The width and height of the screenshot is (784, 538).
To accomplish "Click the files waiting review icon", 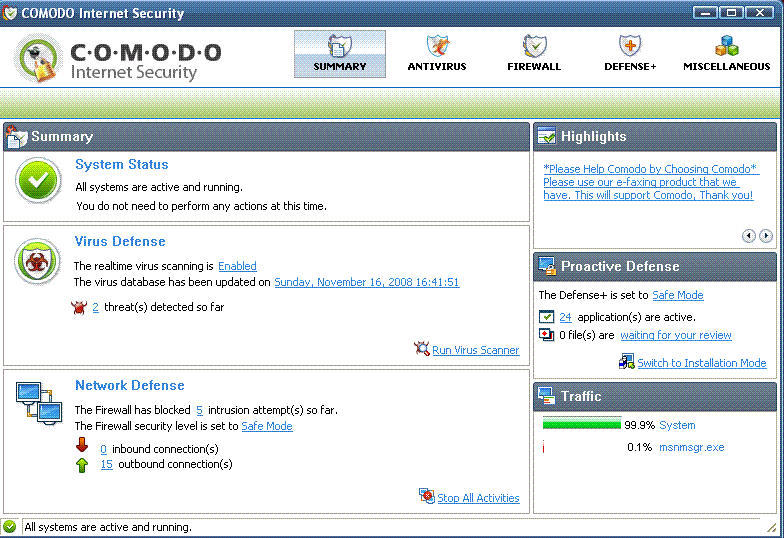I will (x=546, y=334).
